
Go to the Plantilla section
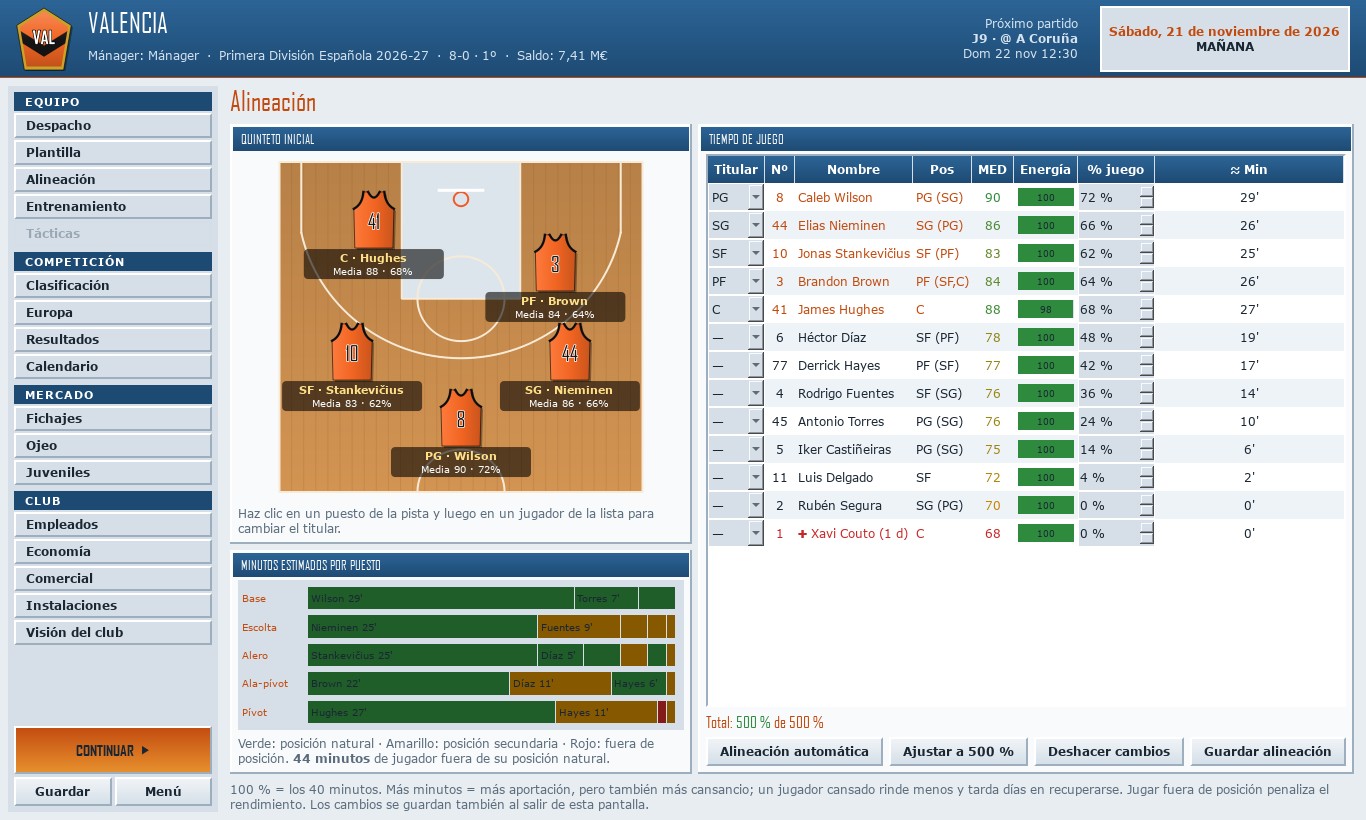pyautogui.click(x=113, y=153)
